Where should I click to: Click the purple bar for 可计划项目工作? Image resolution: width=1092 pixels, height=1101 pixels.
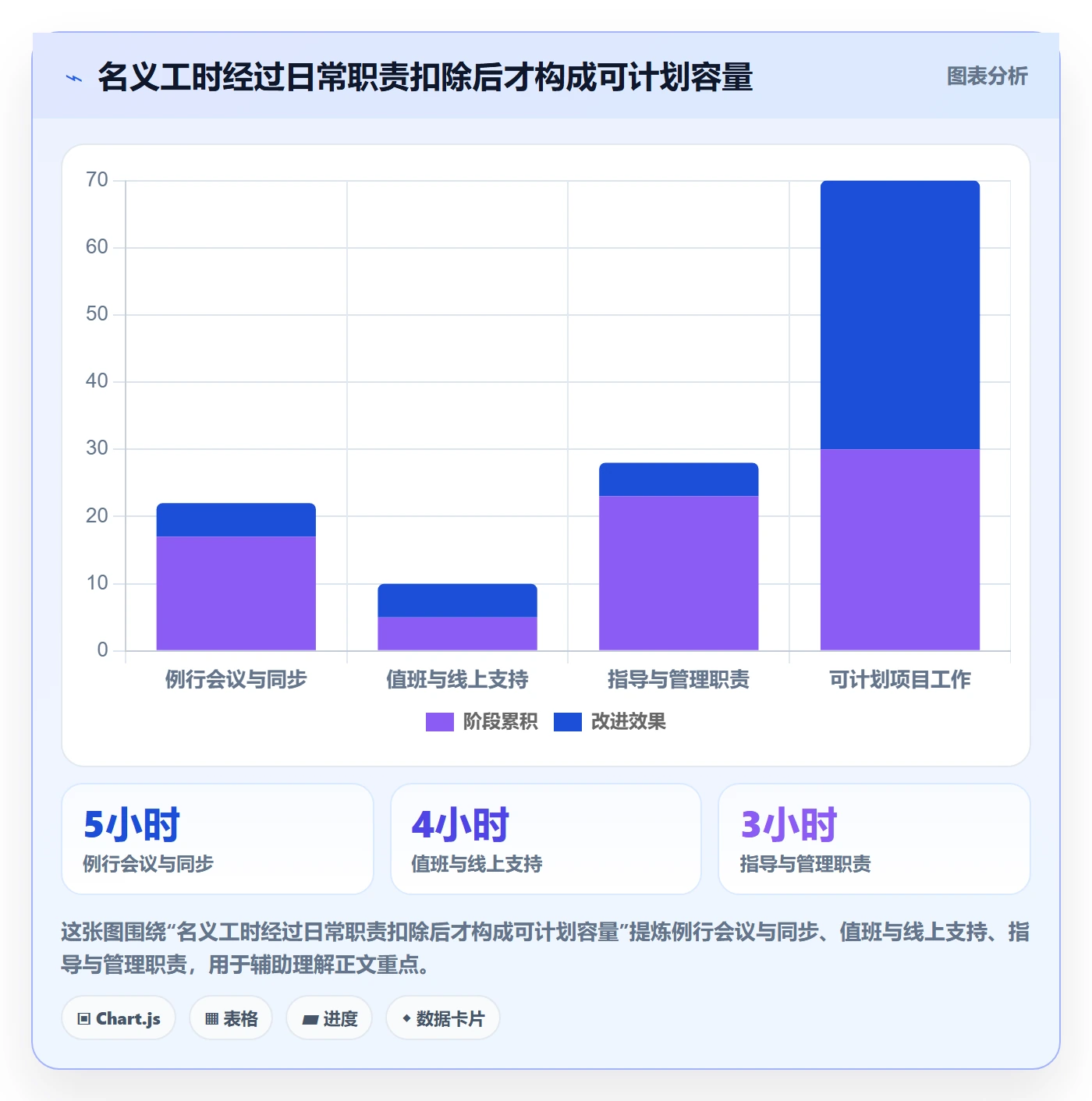(x=900, y=550)
